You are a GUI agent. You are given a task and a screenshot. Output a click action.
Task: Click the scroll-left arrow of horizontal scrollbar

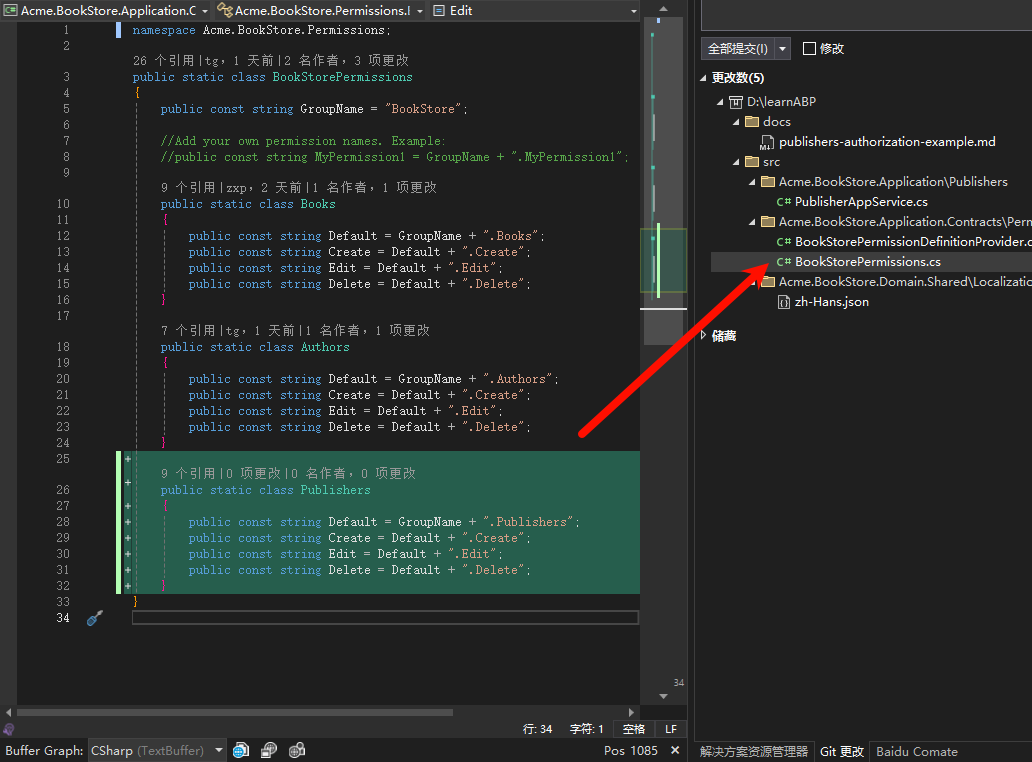point(8,712)
